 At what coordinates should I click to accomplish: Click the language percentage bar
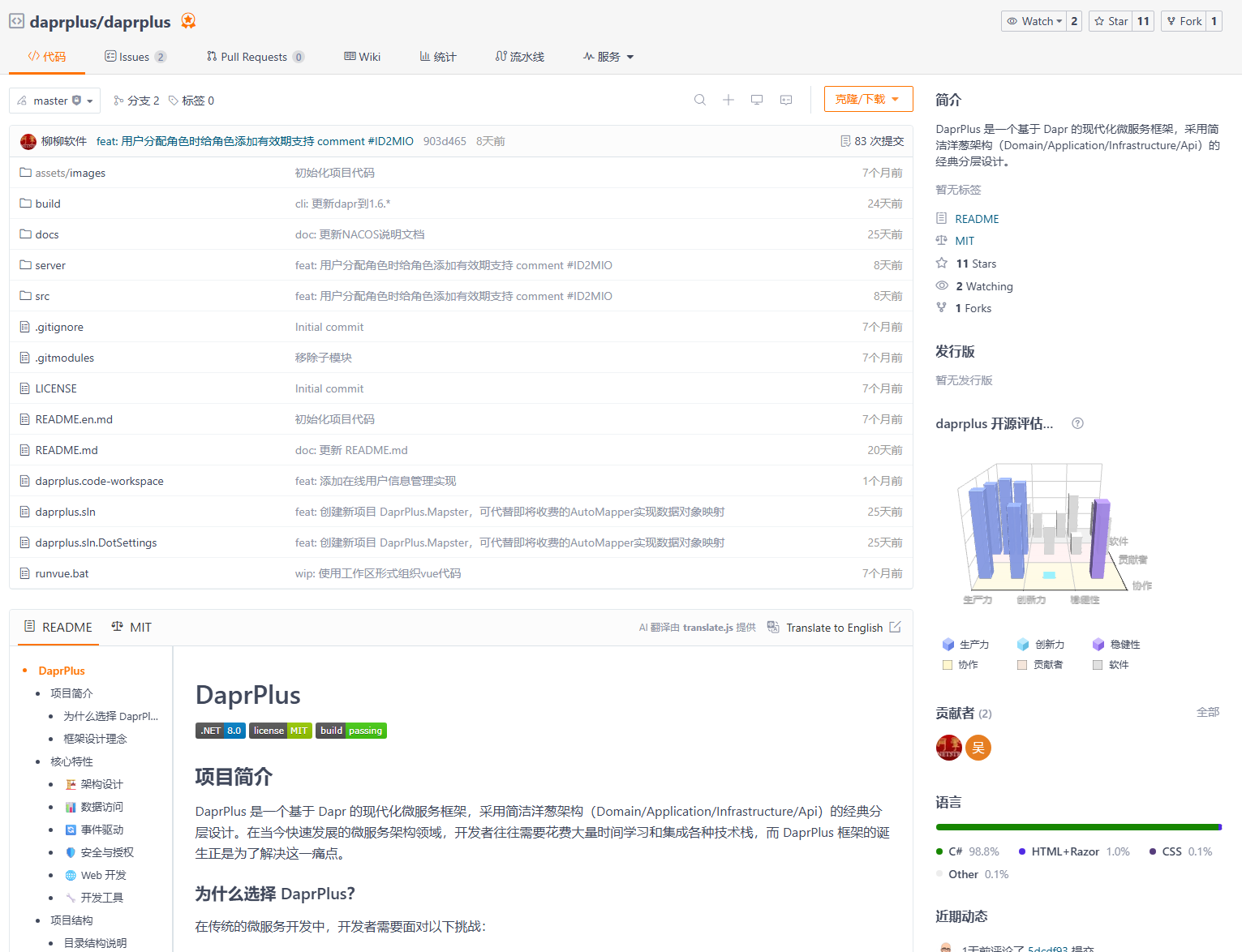pyautogui.click(x=1079, y=827)
